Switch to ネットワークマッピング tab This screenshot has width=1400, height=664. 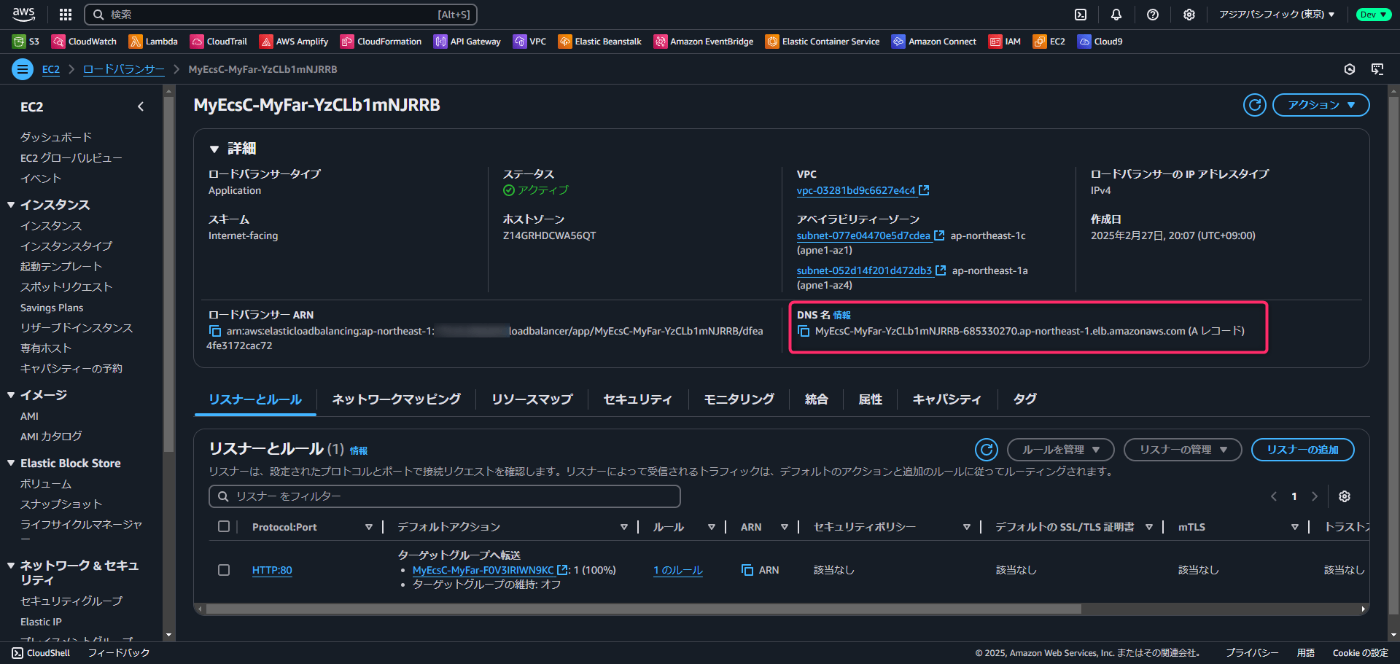click(396, 399)
